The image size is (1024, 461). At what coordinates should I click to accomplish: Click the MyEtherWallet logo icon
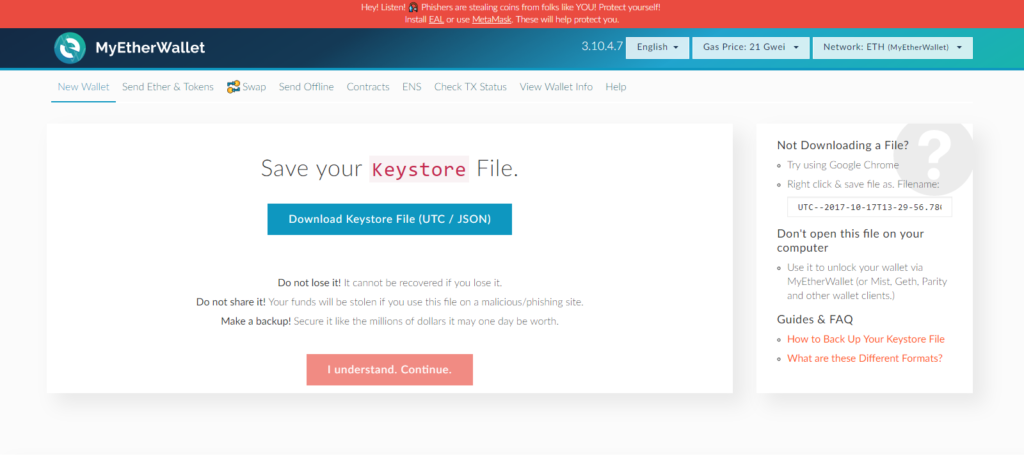pos(70,48)
